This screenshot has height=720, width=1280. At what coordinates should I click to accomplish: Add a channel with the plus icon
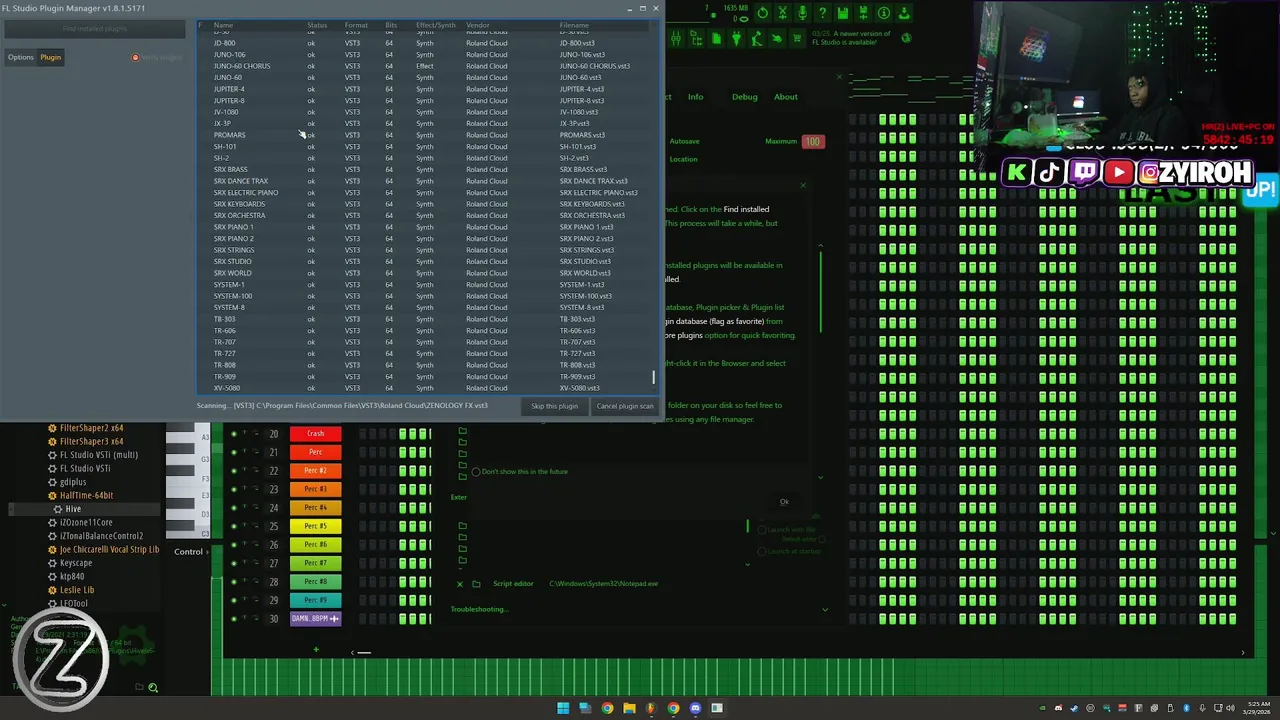316,650
